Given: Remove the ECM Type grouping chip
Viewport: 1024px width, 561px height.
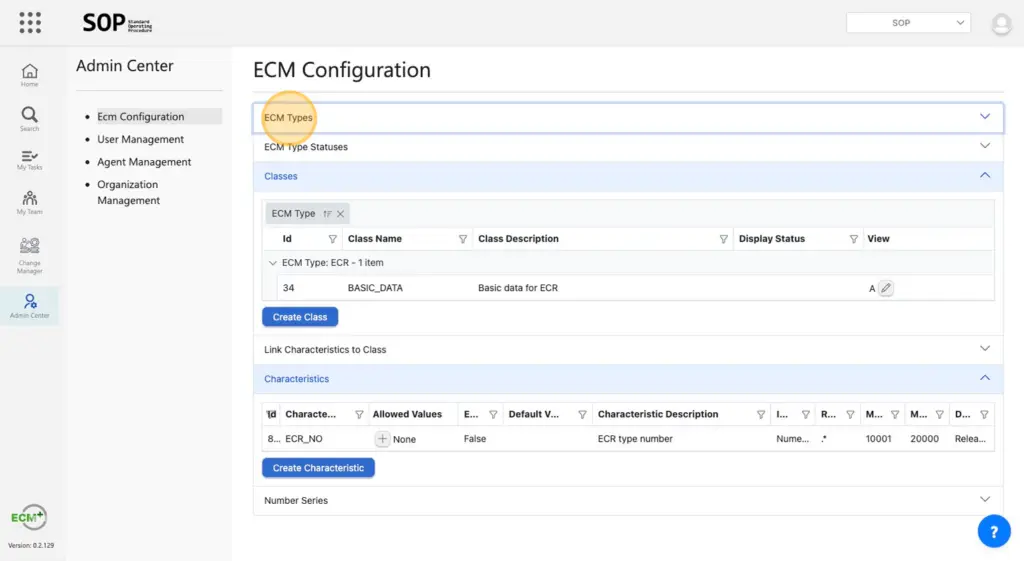Looking at the screenshot, I should 341,214.
